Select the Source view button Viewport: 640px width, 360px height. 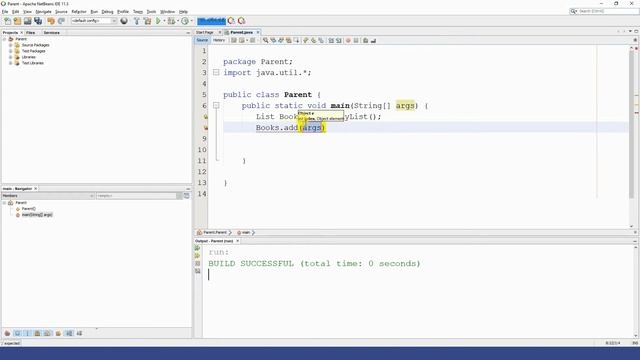pos(202,40)
